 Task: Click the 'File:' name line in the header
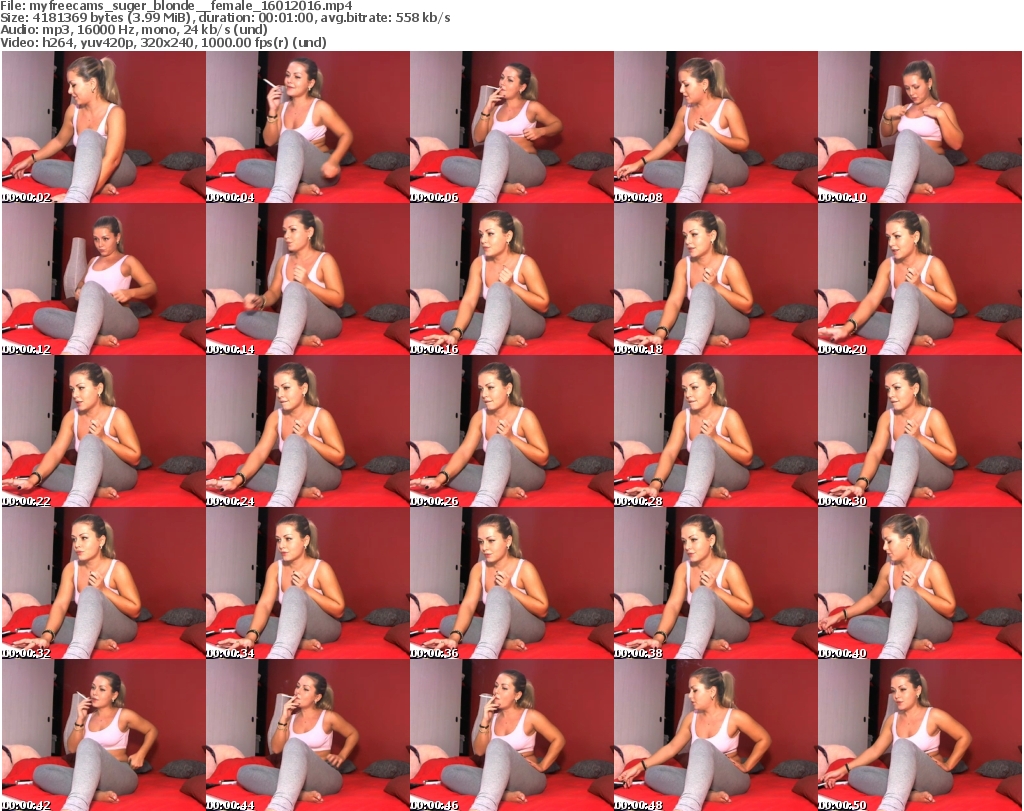[x=176, y=6]
